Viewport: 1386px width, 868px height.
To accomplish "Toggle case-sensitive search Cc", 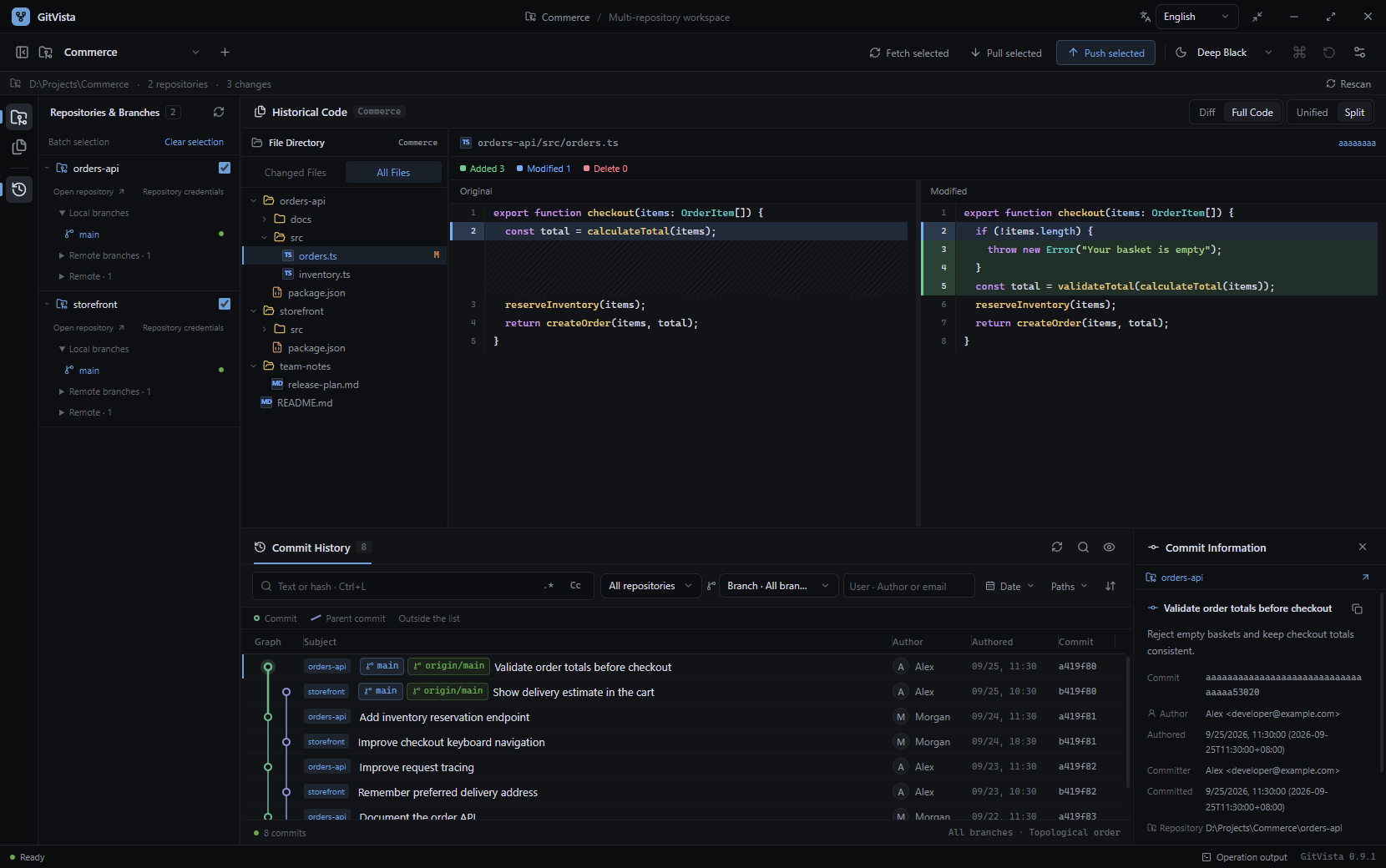I will [575, 586].
